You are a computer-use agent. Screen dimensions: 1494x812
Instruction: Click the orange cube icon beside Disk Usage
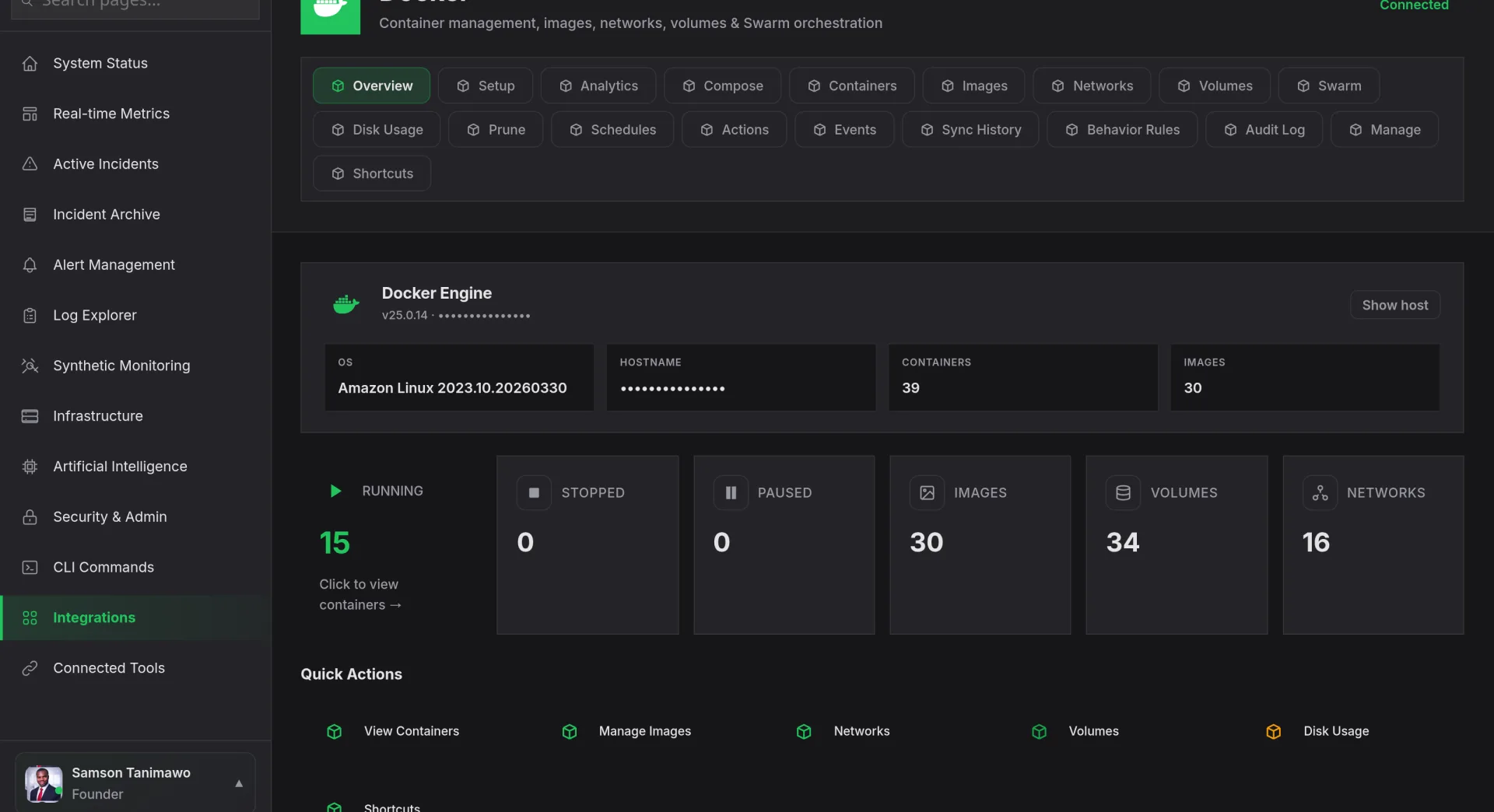(1274, 732)
